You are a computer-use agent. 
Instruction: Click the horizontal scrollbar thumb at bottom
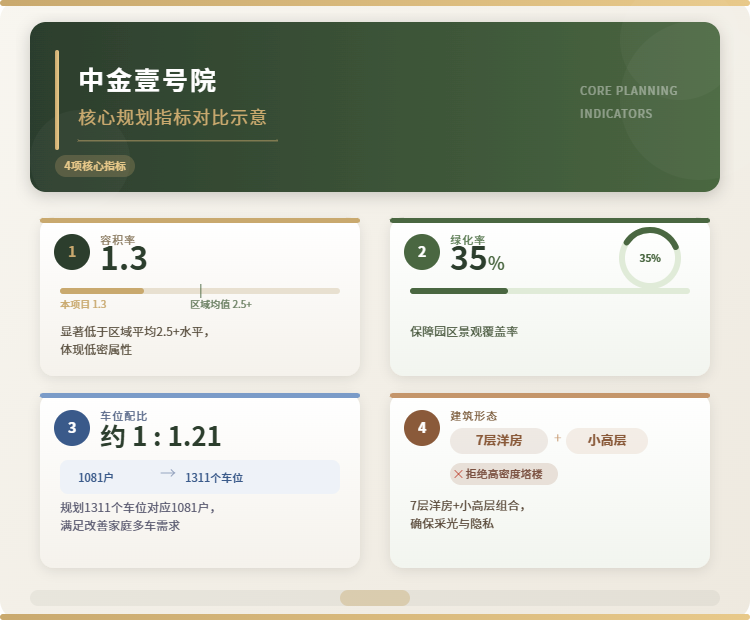point(375,598)
